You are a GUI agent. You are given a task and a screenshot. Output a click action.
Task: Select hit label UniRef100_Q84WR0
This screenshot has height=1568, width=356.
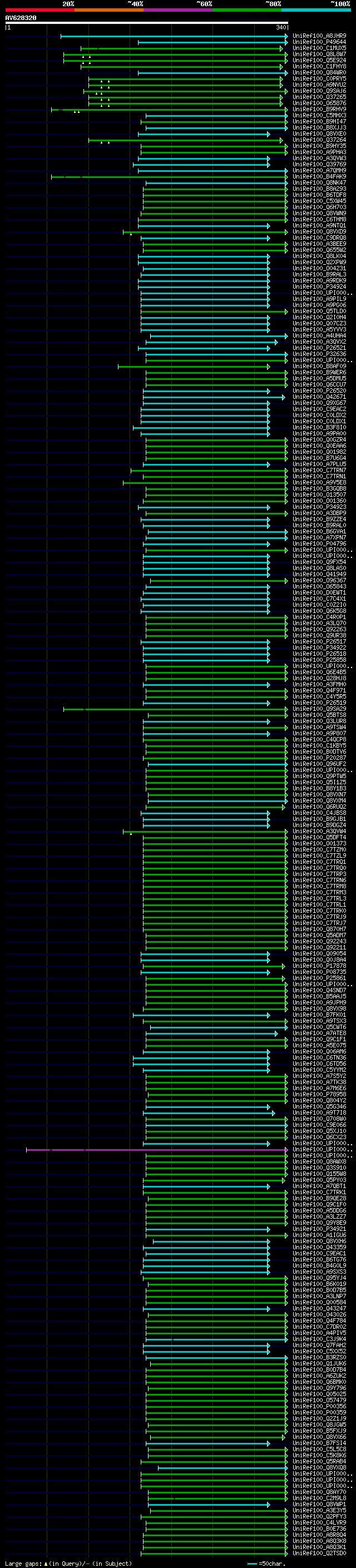(x=319, y=72)
